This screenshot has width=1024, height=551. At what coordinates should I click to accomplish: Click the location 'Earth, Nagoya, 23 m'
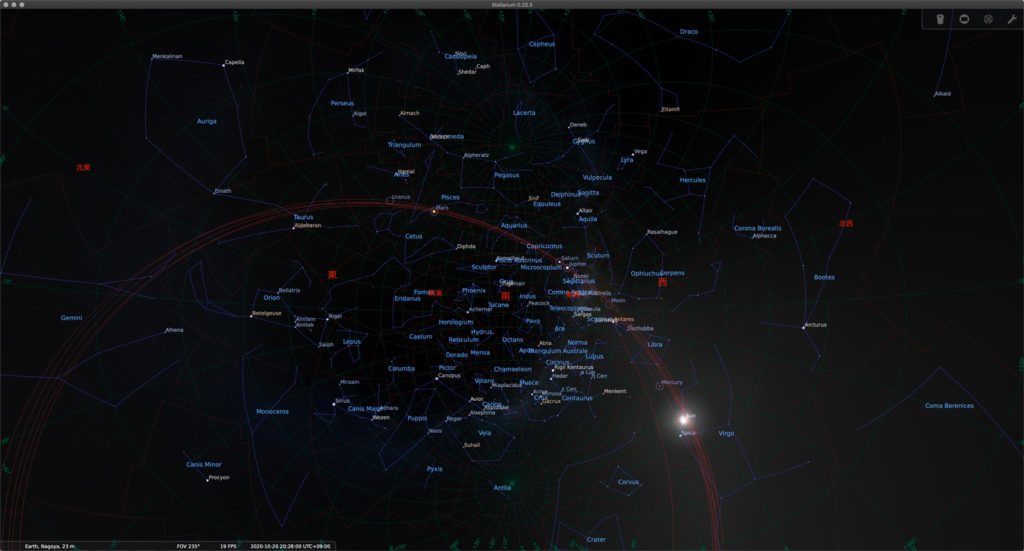click(x=50, y=546)
